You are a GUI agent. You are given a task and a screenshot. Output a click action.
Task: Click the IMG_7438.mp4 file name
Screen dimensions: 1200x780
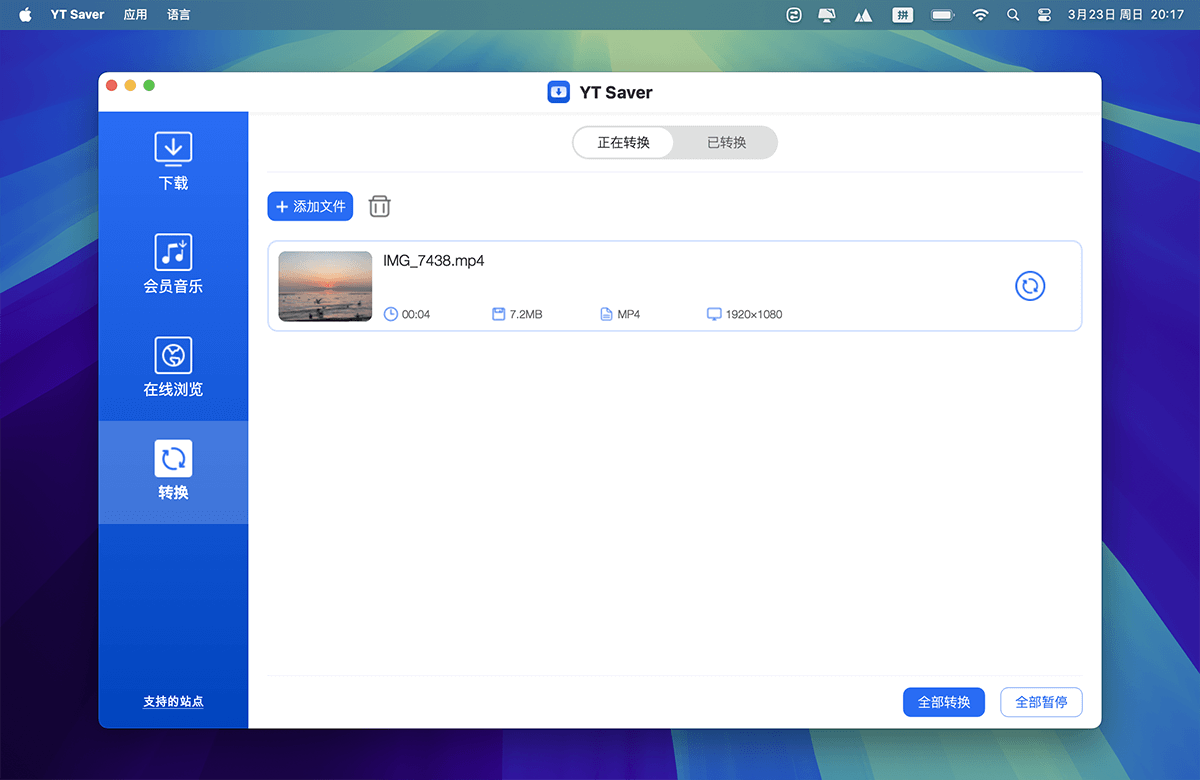click(434, 261)
